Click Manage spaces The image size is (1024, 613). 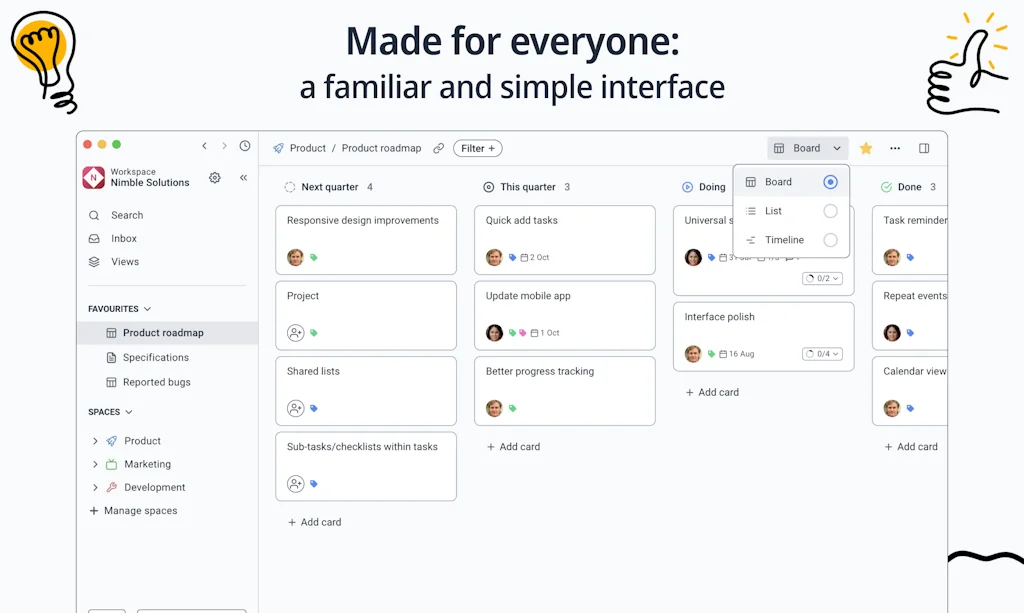pyautogui.click(x=141, y=510)
